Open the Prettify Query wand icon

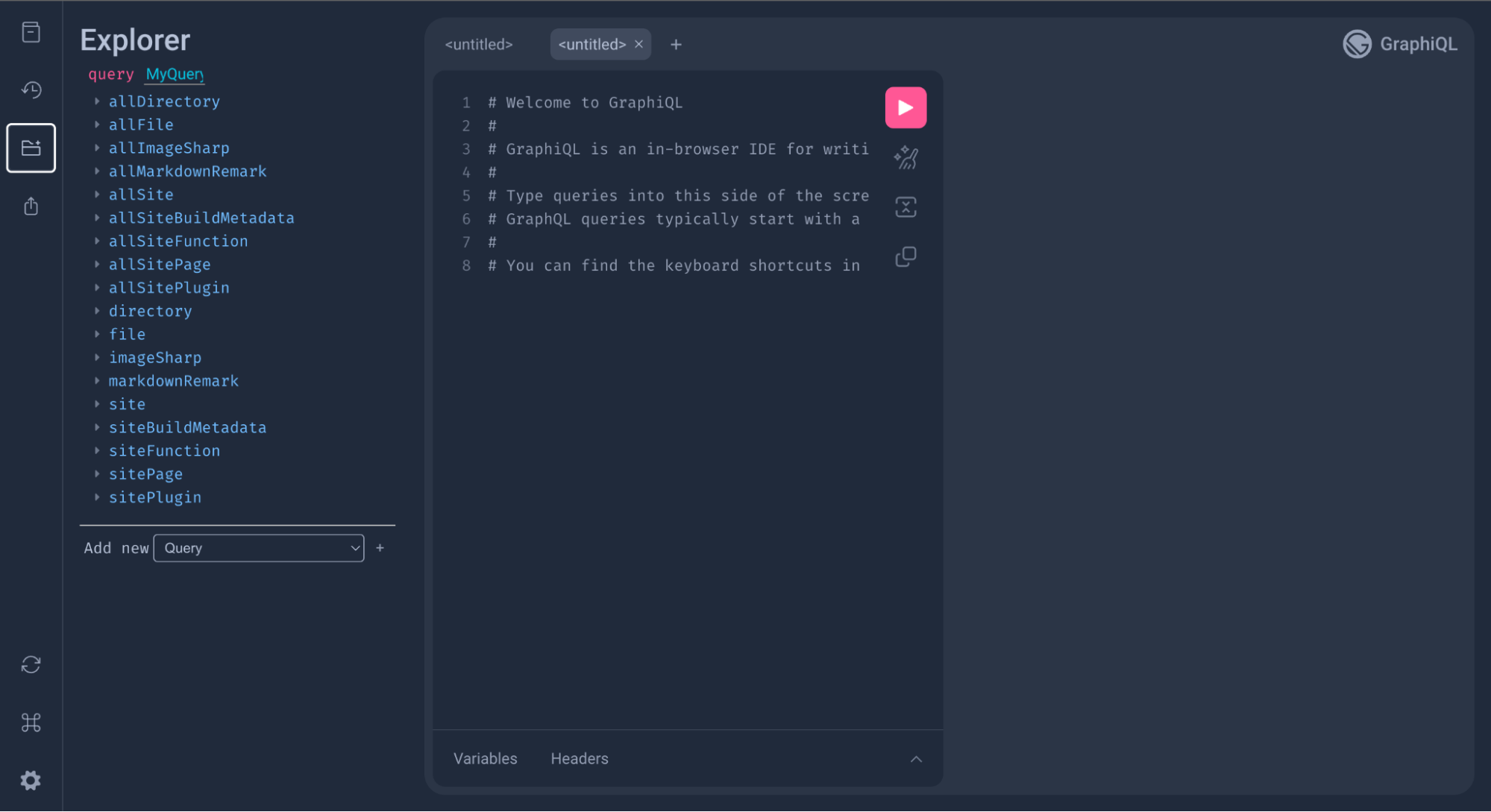click(x=905, y=157)
